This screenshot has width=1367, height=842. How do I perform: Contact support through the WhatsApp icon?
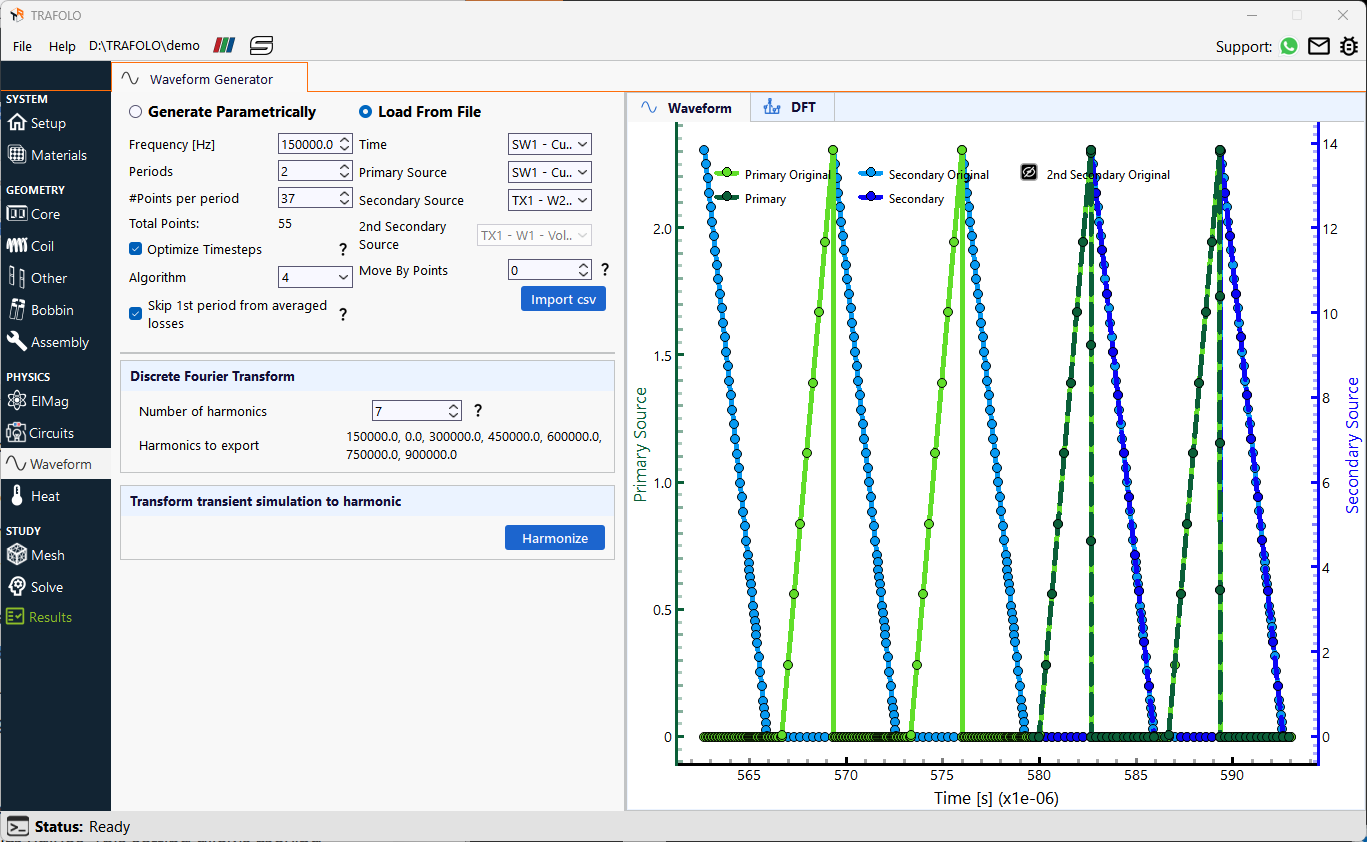click(1289, 46)
